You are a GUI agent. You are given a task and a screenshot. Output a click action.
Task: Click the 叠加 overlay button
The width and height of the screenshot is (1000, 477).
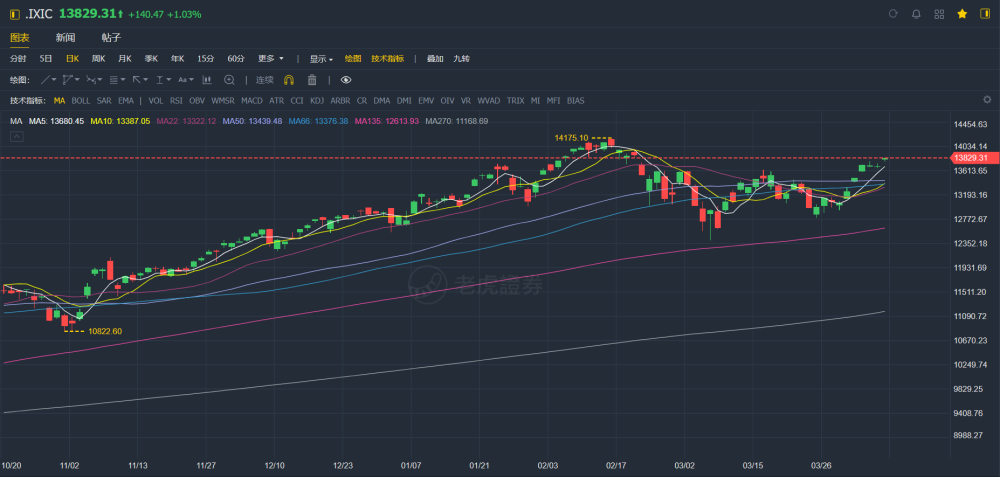coord(435,58)
